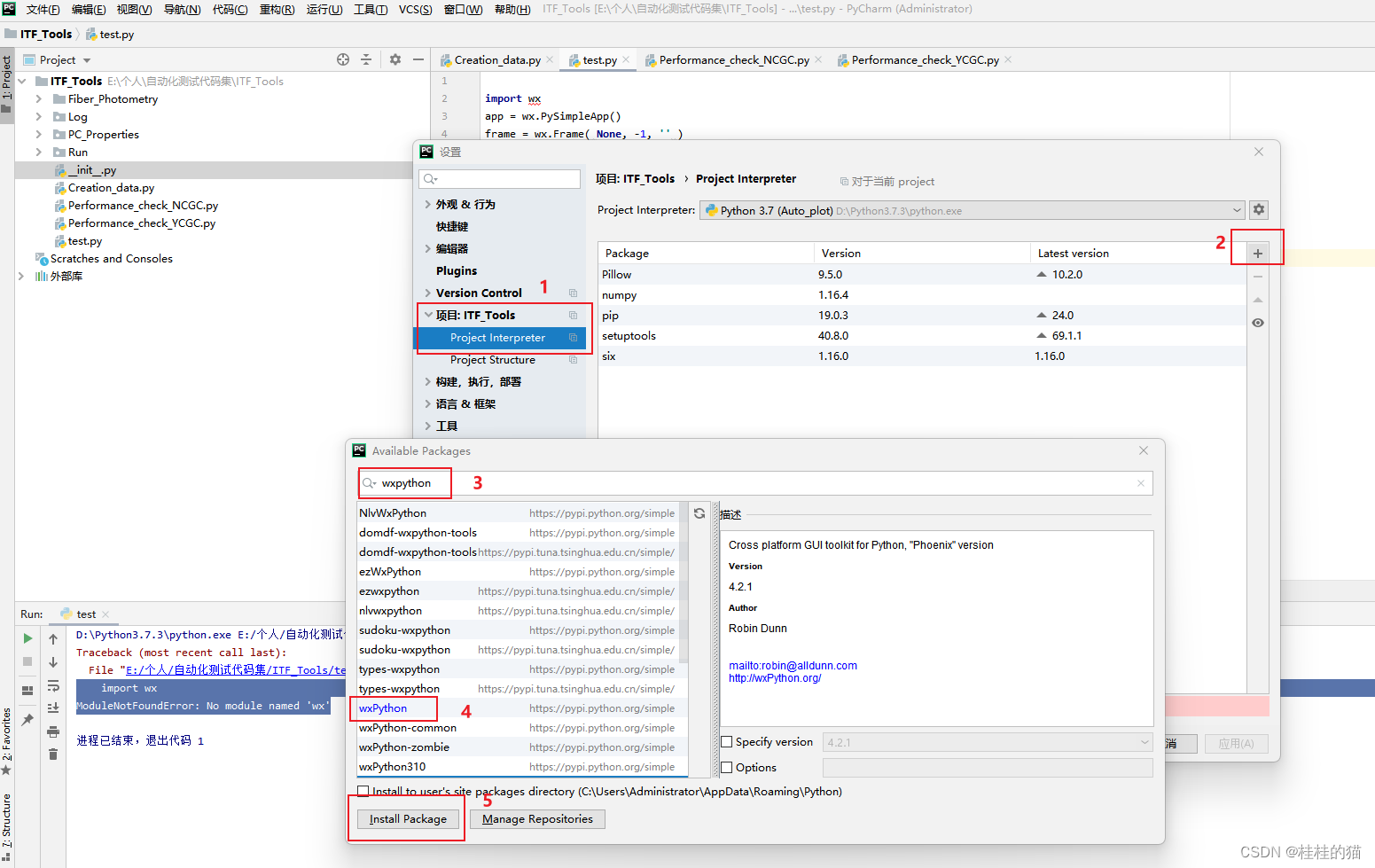This screenshot has width=1375, height=868.
Task: Pin the Run tab
Action: pyautogui.click(x=27, y=719)
